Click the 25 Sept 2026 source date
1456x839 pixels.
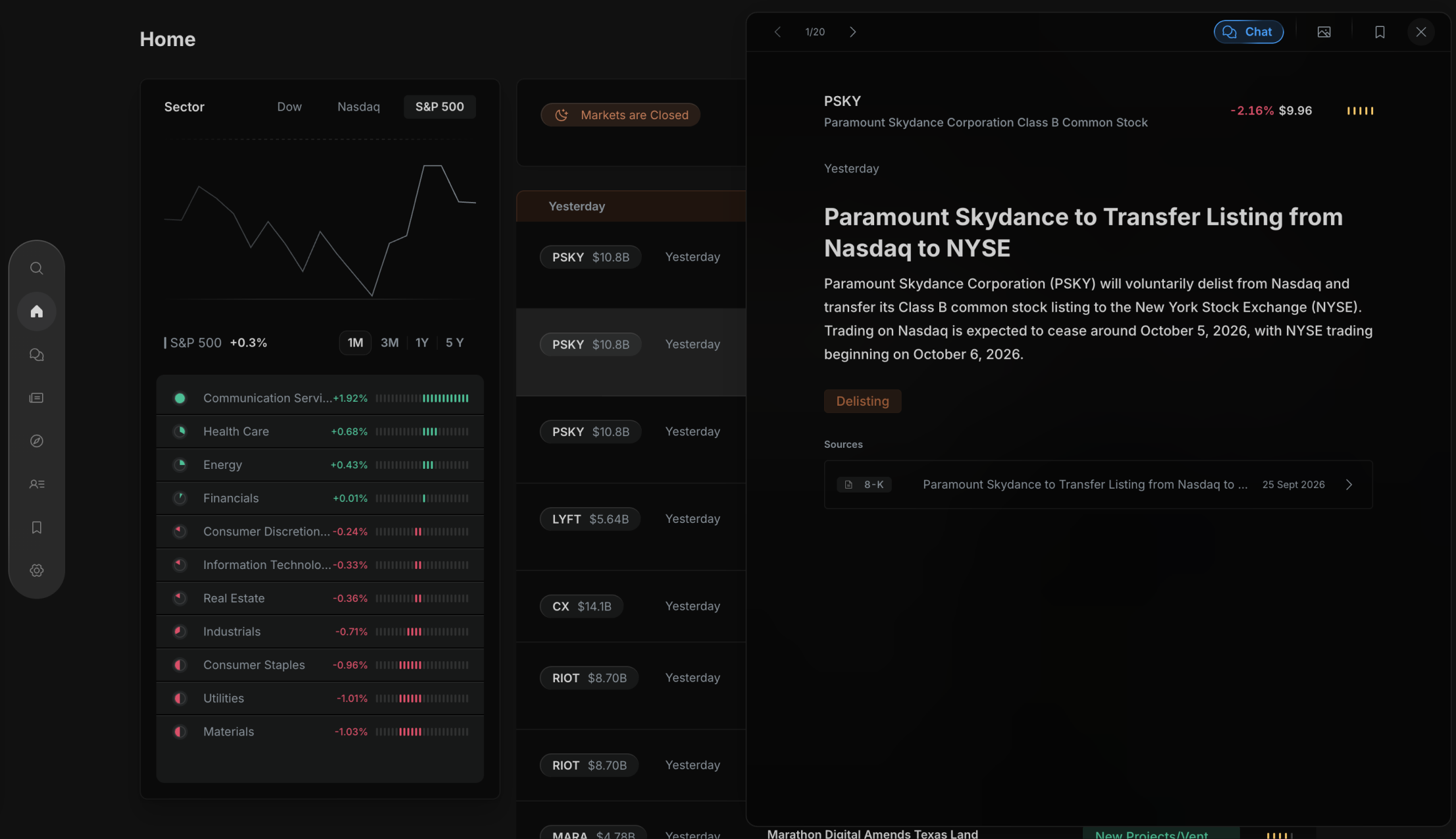coord(1293,485)
